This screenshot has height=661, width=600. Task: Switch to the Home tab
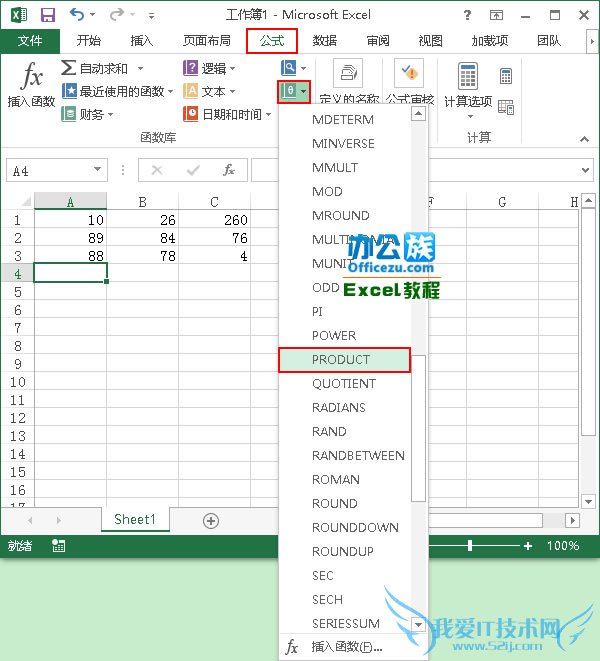click(x=89, y=41)
